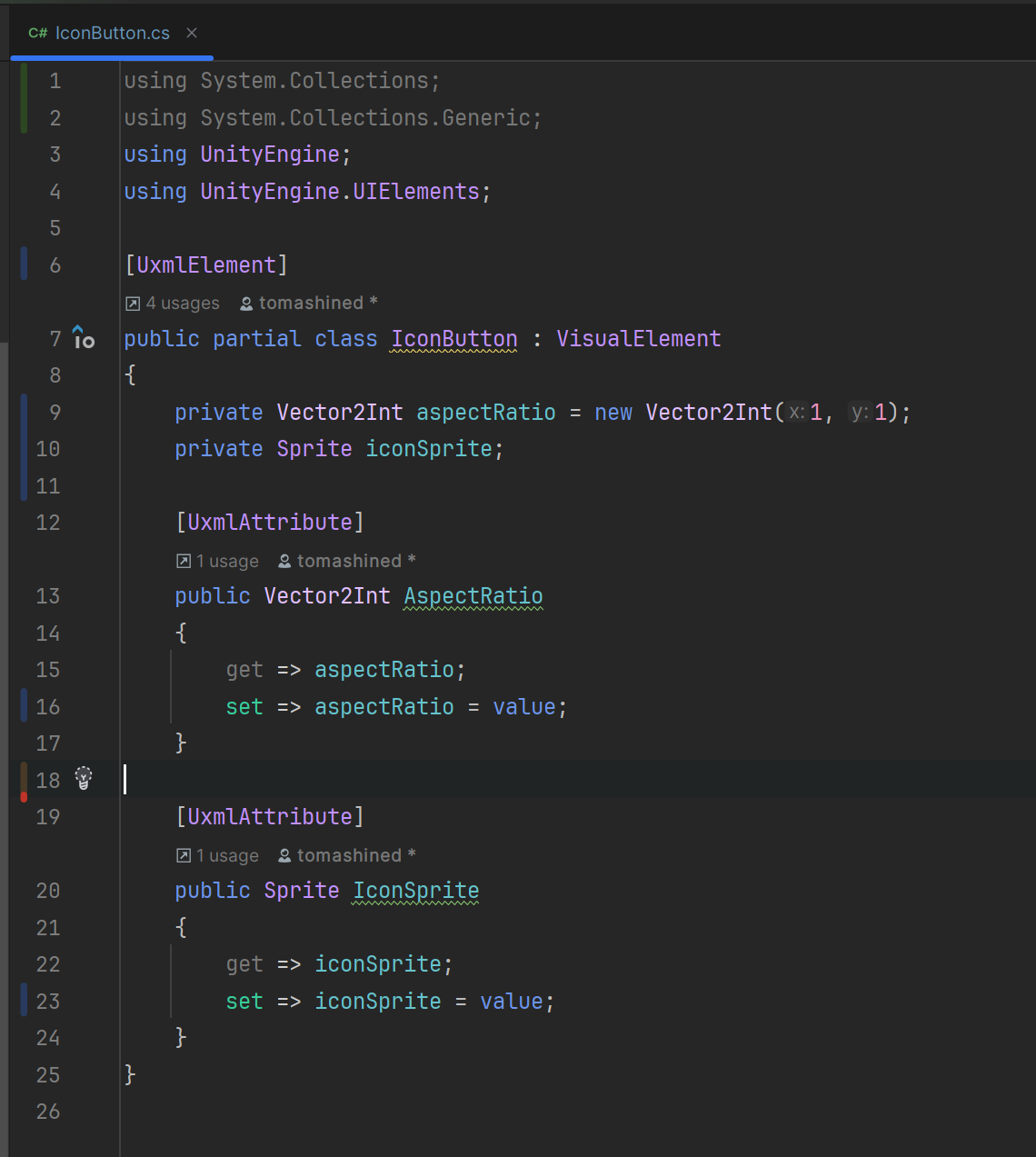Click the usages arrow icon above class IconButton
This screenshot has width=1036, height=1157.
pos(133,303)
